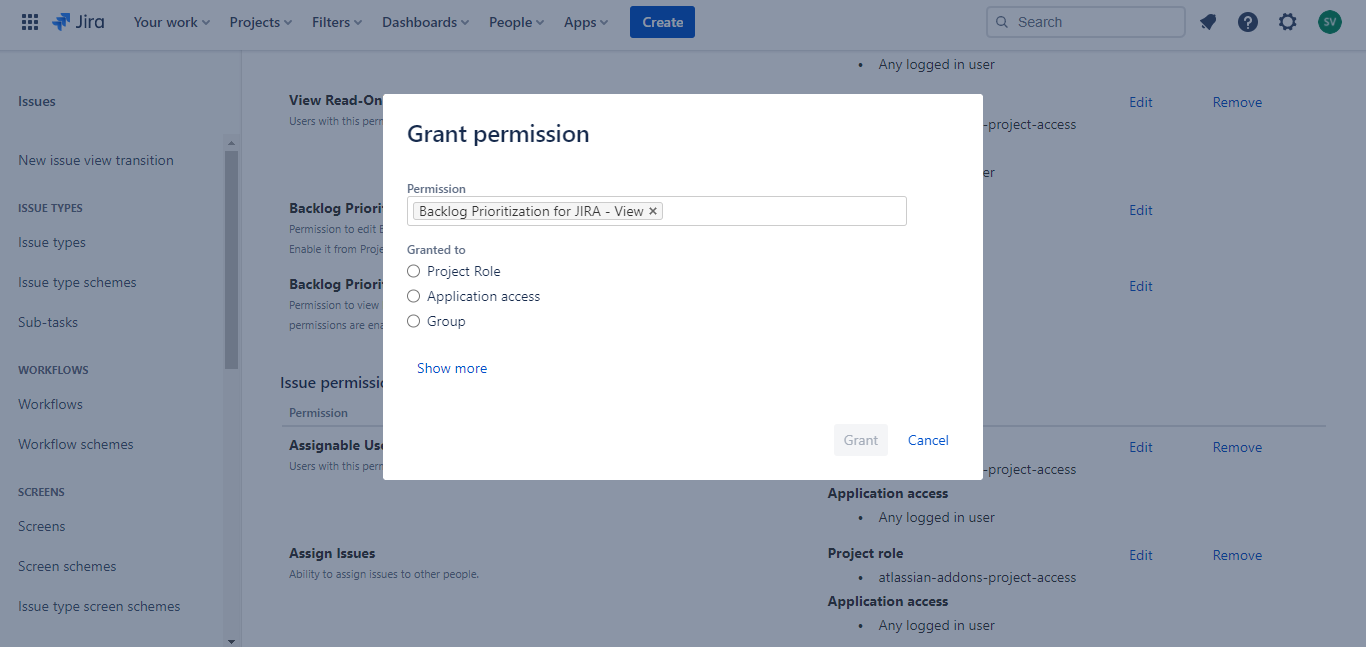Expand the Projects dropdown menu
The height and width of the screenshot is (647, 1366).
coord(260,22)
